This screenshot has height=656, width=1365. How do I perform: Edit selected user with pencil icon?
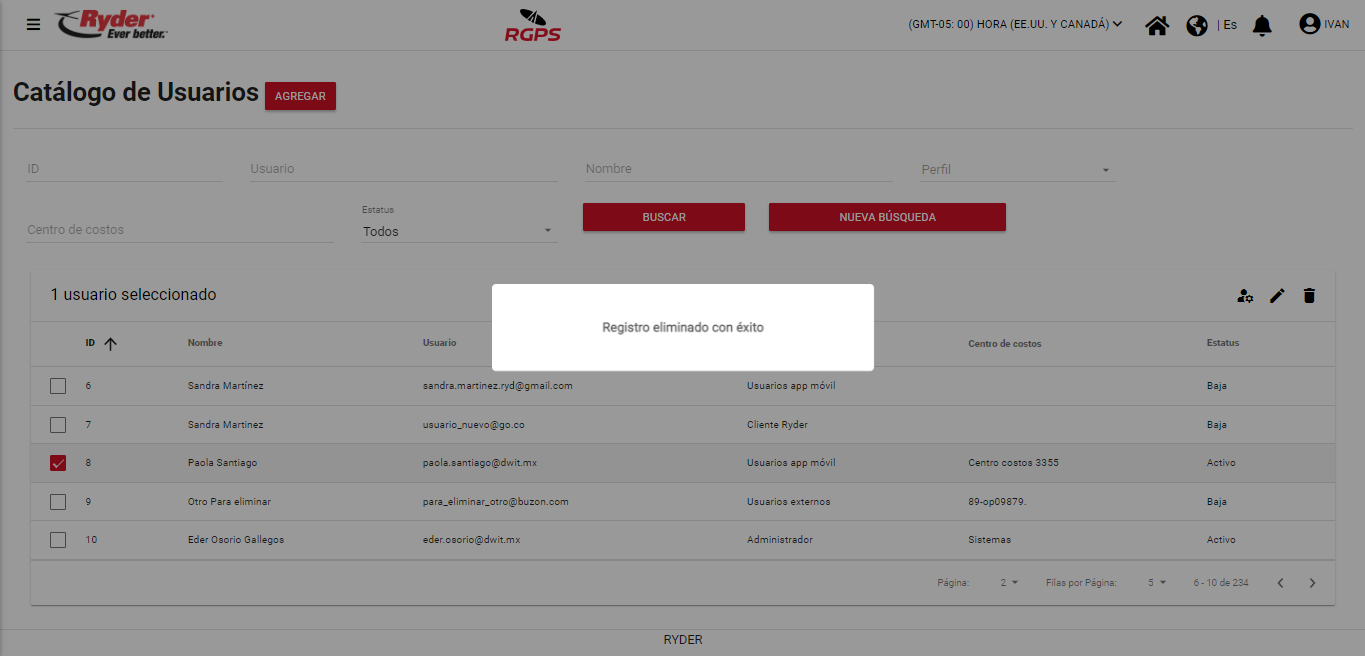pyautogui.click(x=1277, y=295)
